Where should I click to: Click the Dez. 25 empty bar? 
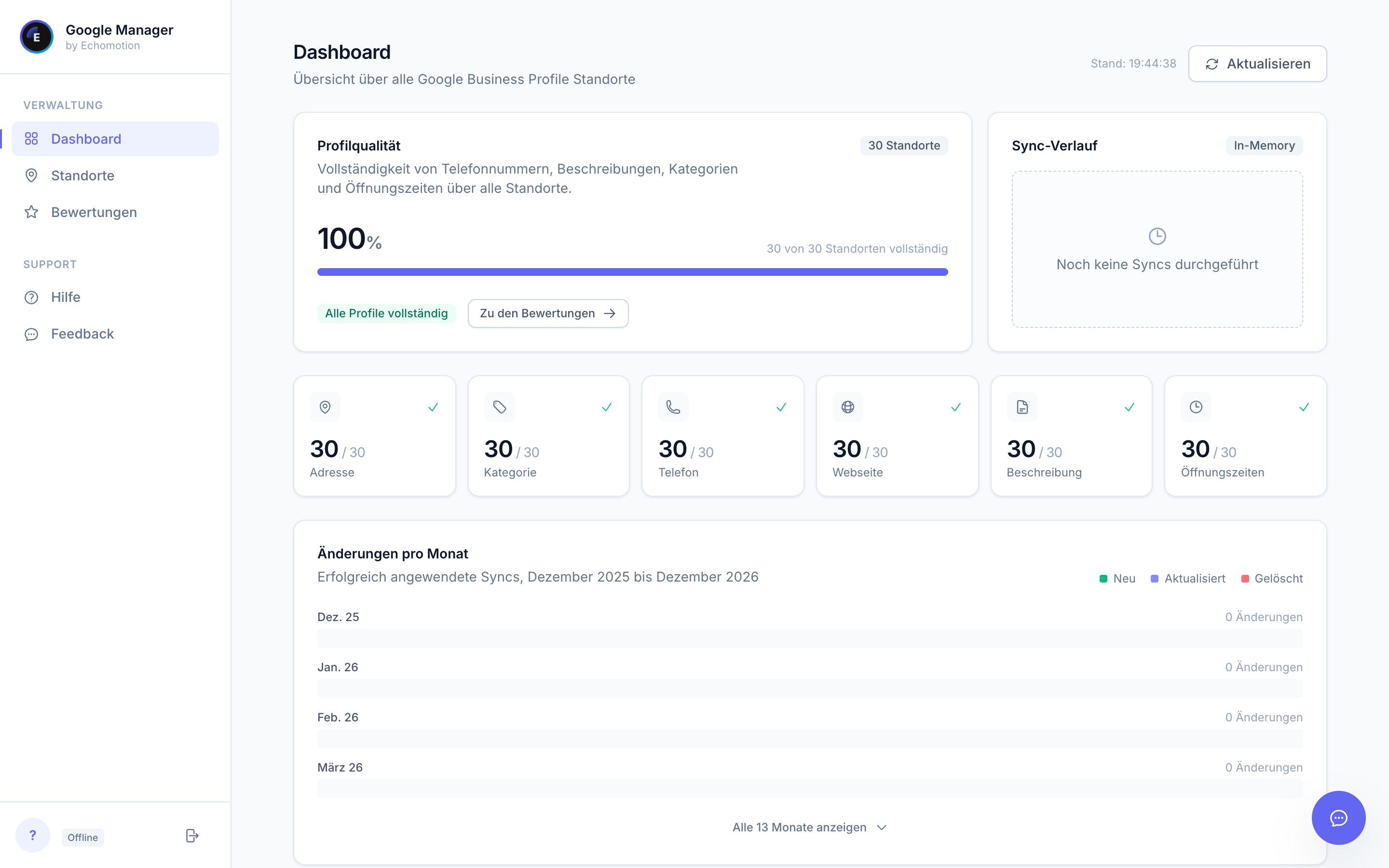[x=810, y=638]
